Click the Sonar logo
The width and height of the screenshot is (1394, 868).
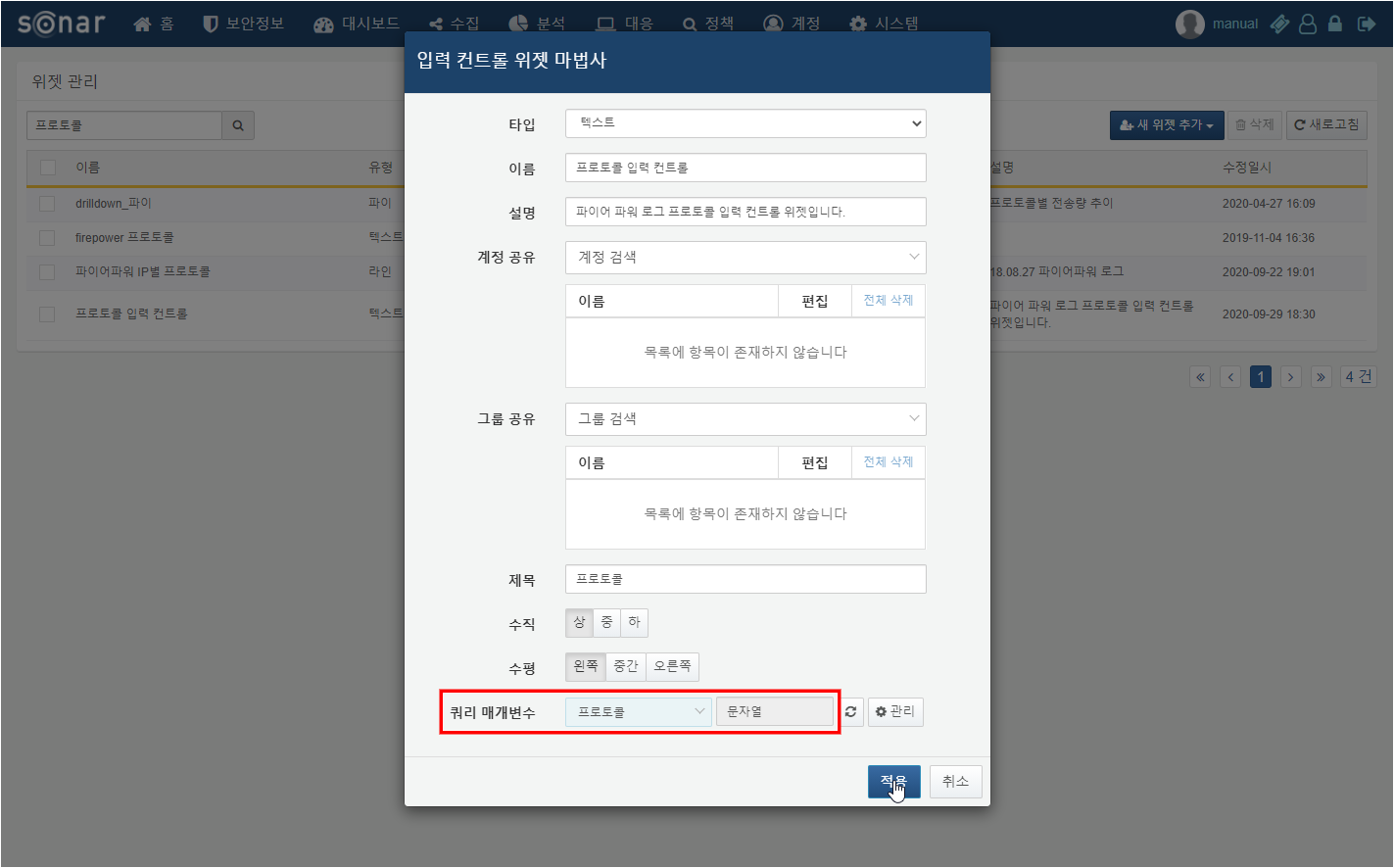point(61,24)
